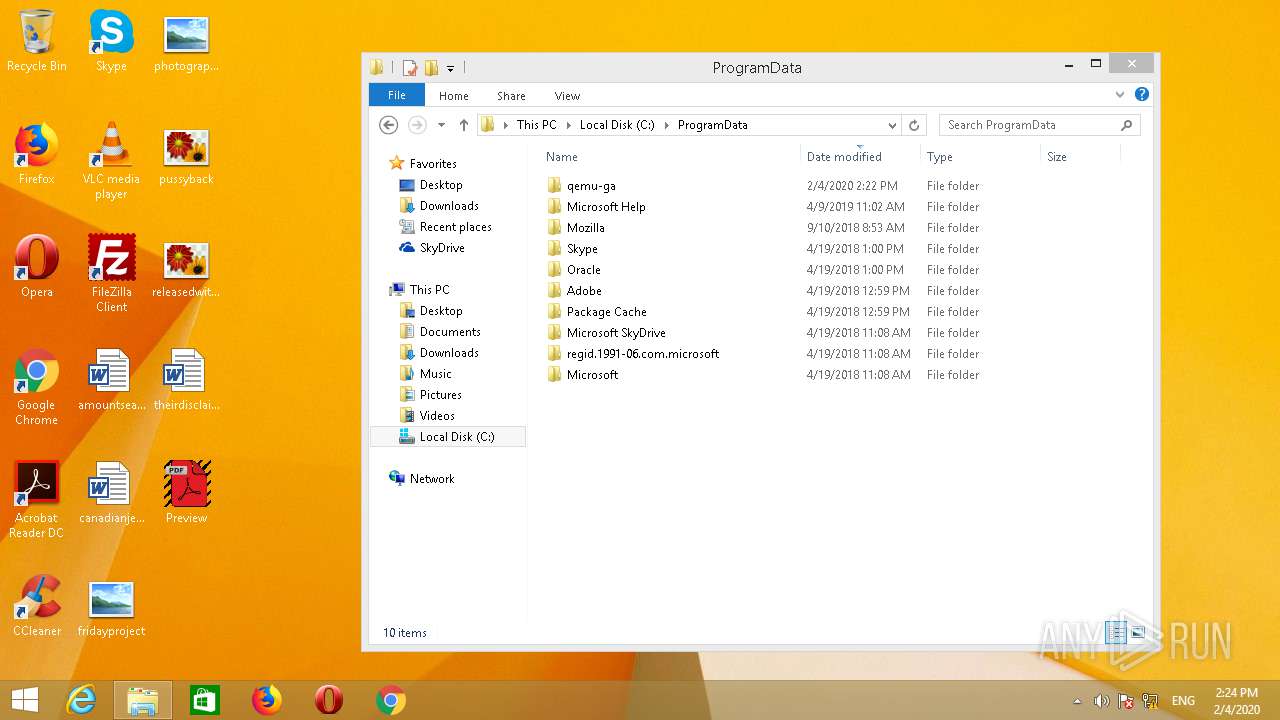Open Downloads under Favorites

click(449, 206)
